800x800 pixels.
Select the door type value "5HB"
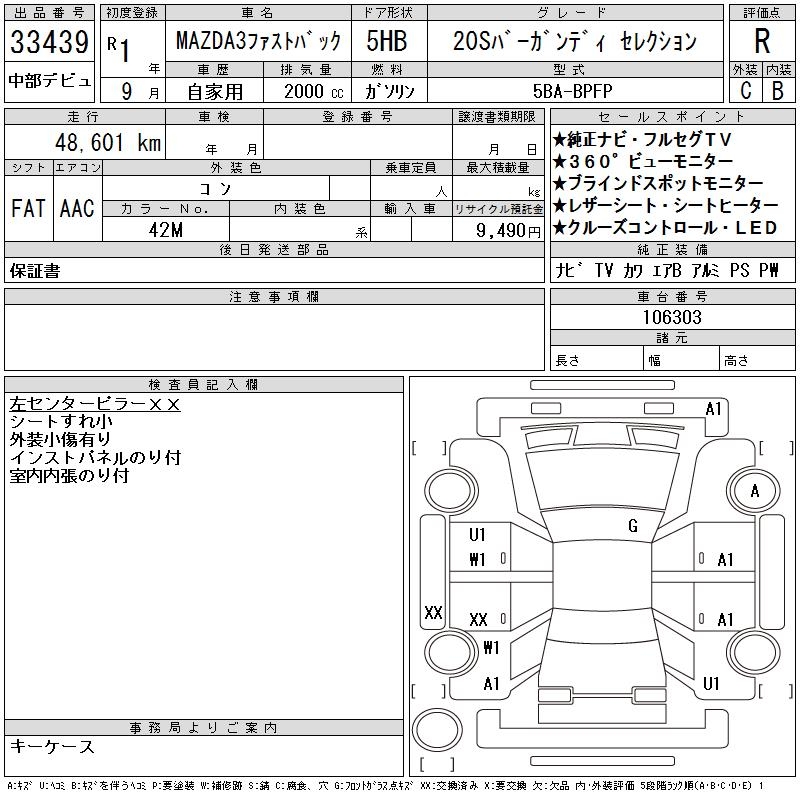tap(387, 41)
